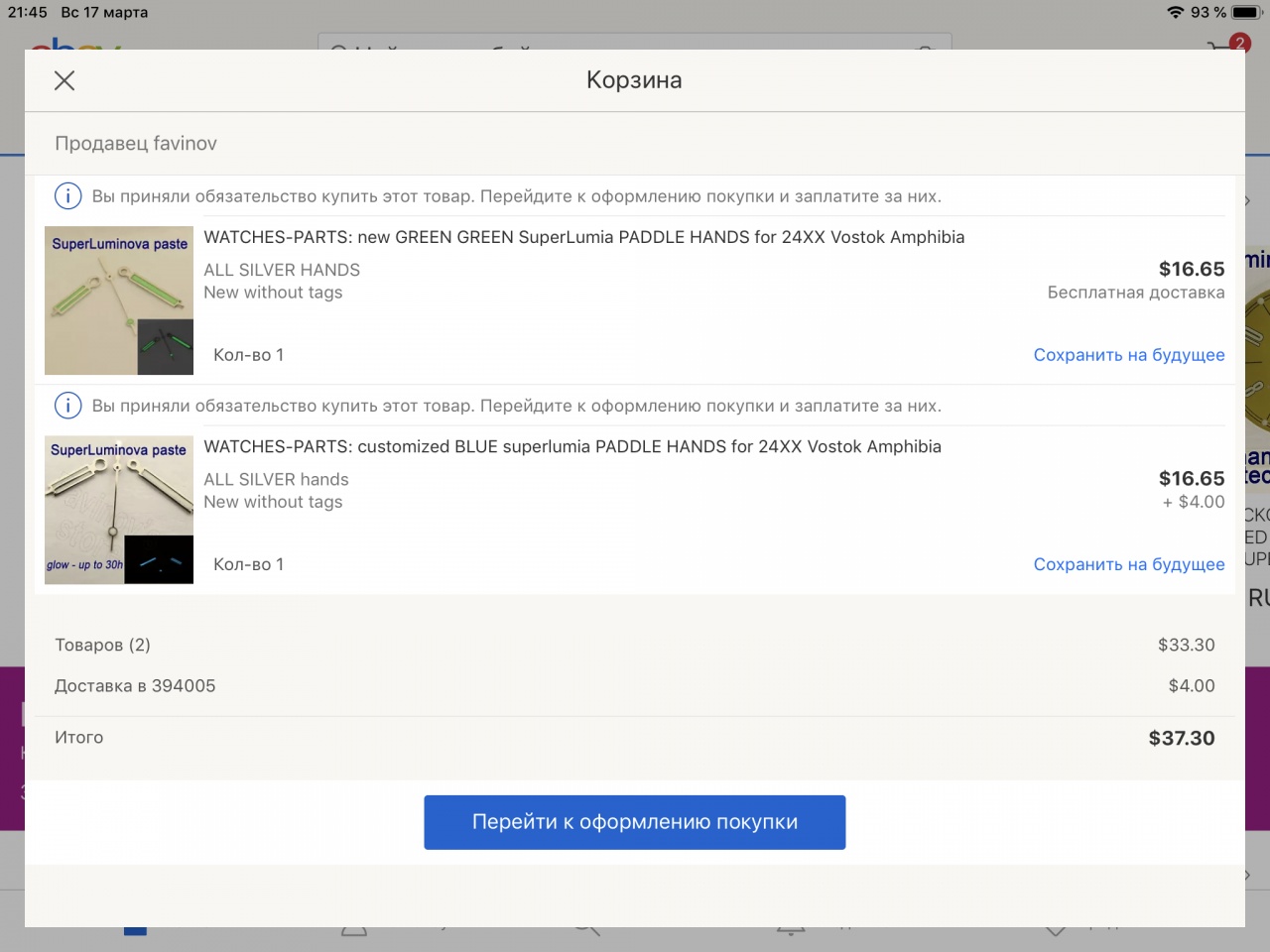The width and height of the screenshot is (1270, 952).
Task: Tap the info icon above the GREEN hands item
Action: tap(67, 196)
